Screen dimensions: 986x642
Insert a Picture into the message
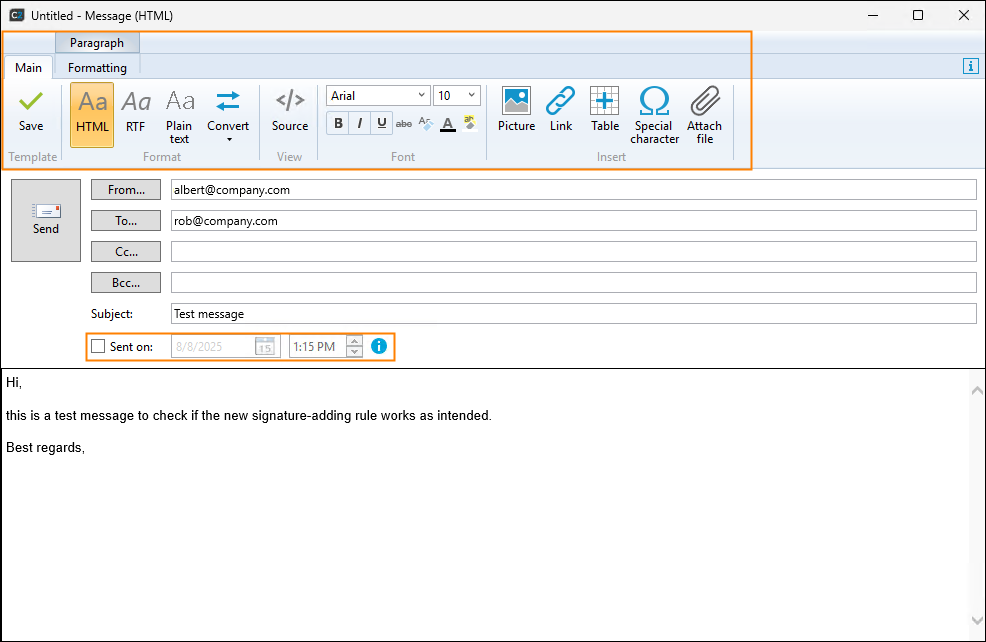(516, 110)
